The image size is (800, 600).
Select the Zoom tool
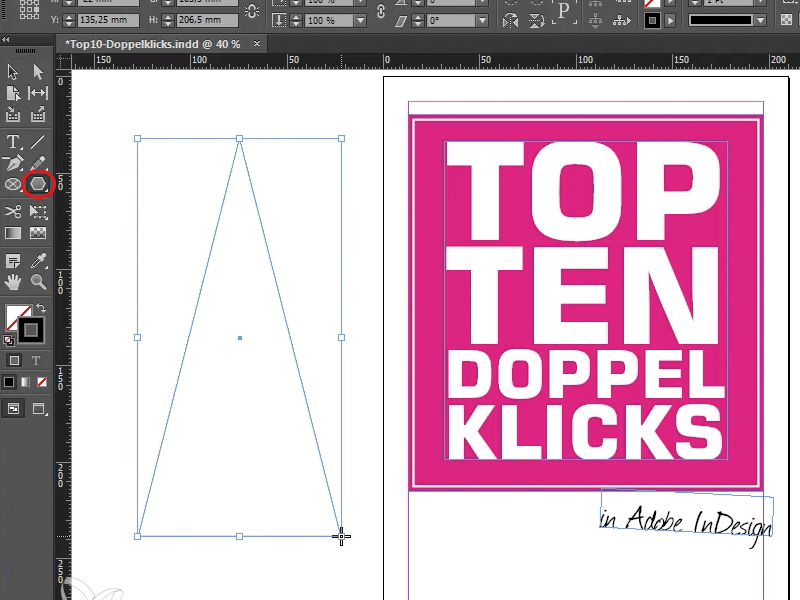coord(38,282)
